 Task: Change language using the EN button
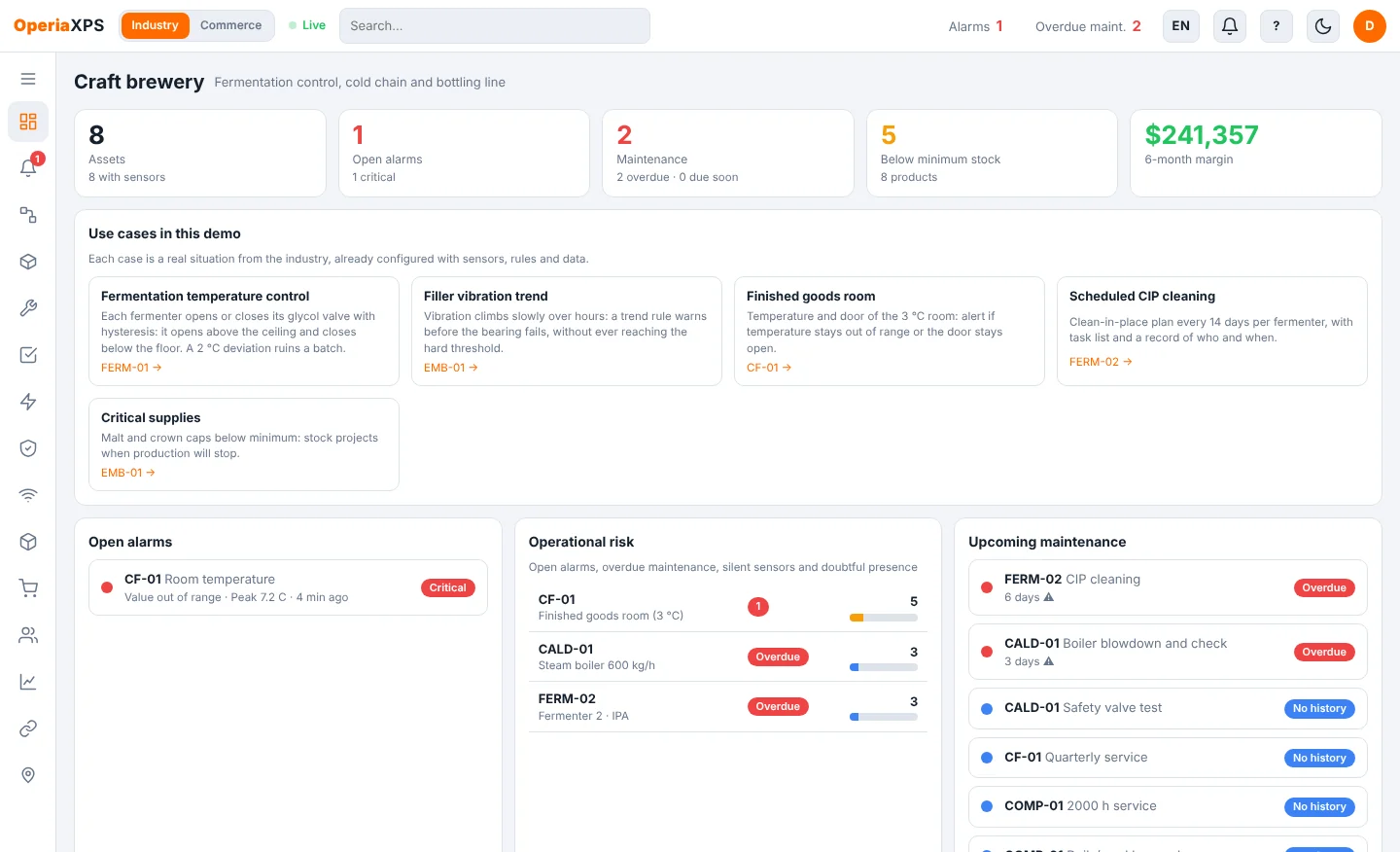(1181, 26)
